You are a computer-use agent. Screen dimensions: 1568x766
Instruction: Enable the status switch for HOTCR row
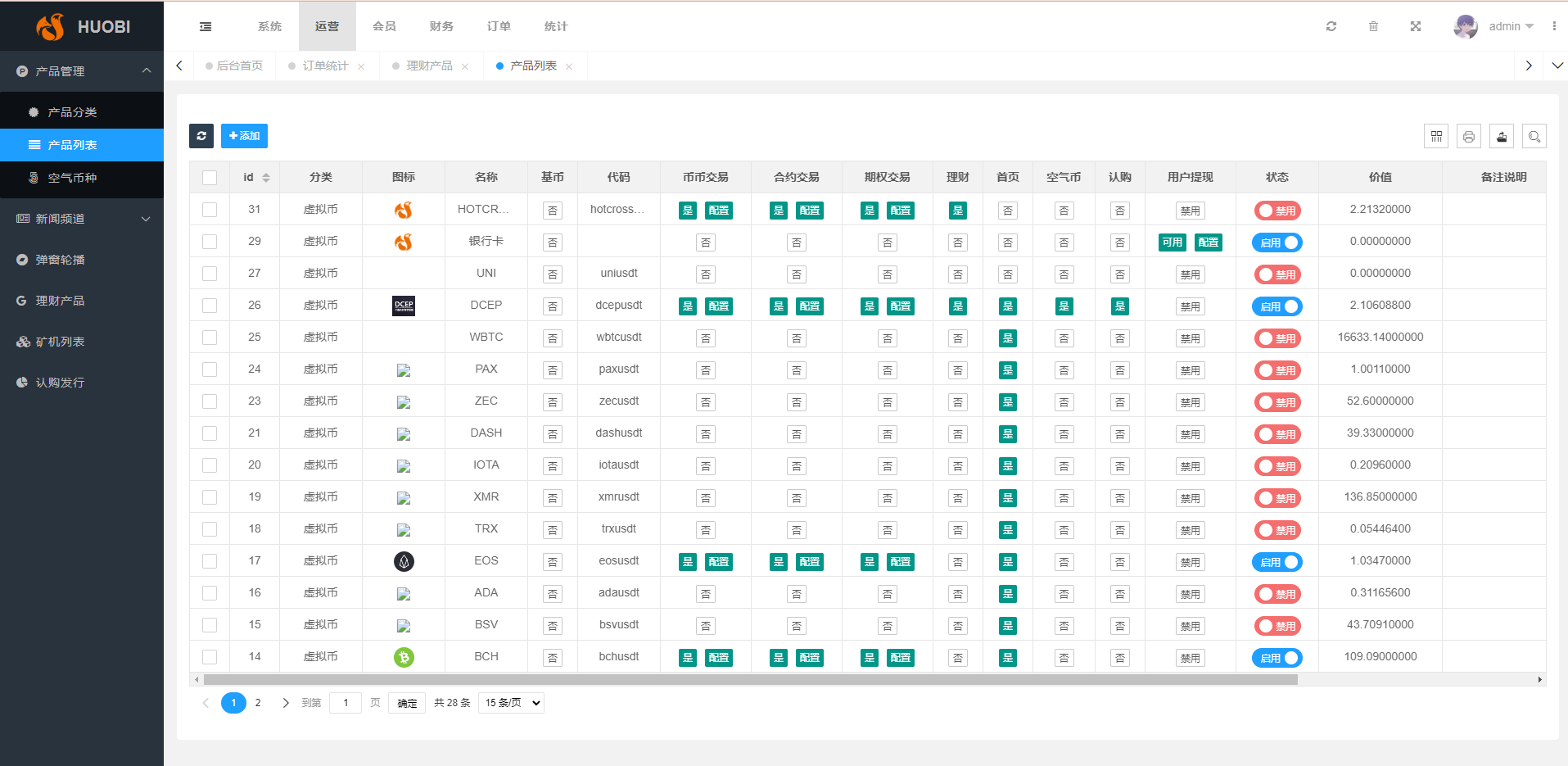[x=1277, y=211]
